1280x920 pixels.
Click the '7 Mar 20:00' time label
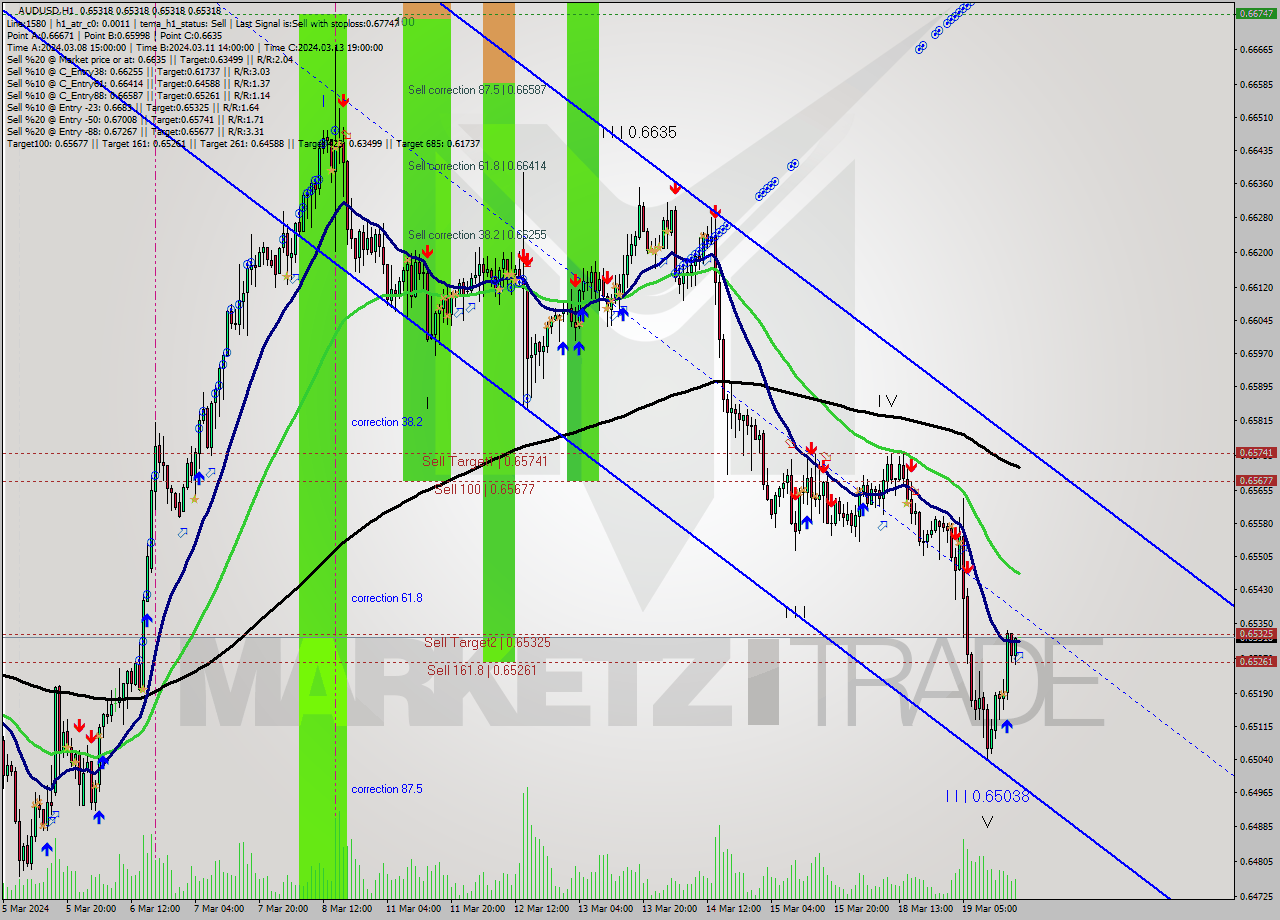pyautogui.click(x=284, y=909)
